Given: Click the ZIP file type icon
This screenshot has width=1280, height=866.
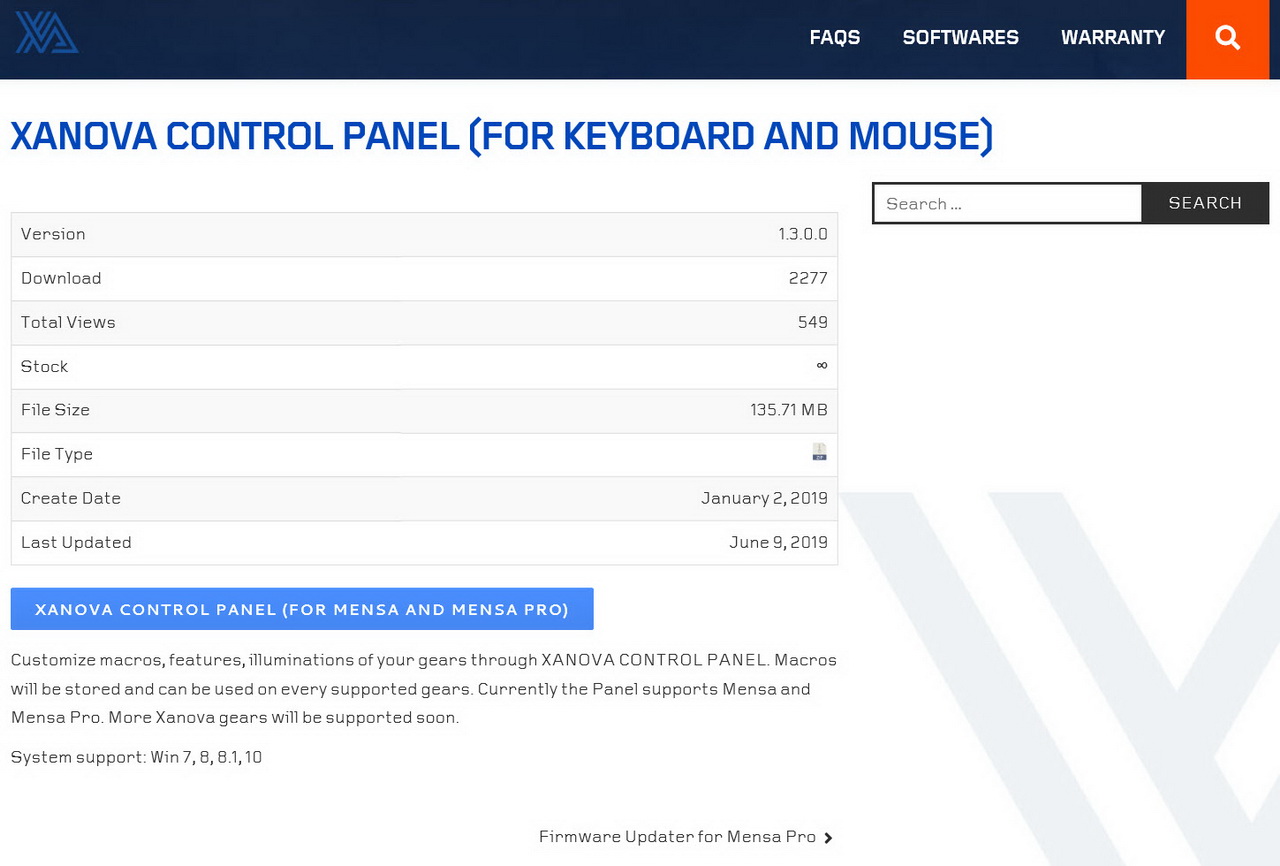Looking at the screenshot, I should pyautogui.click(x=820, y=452).
